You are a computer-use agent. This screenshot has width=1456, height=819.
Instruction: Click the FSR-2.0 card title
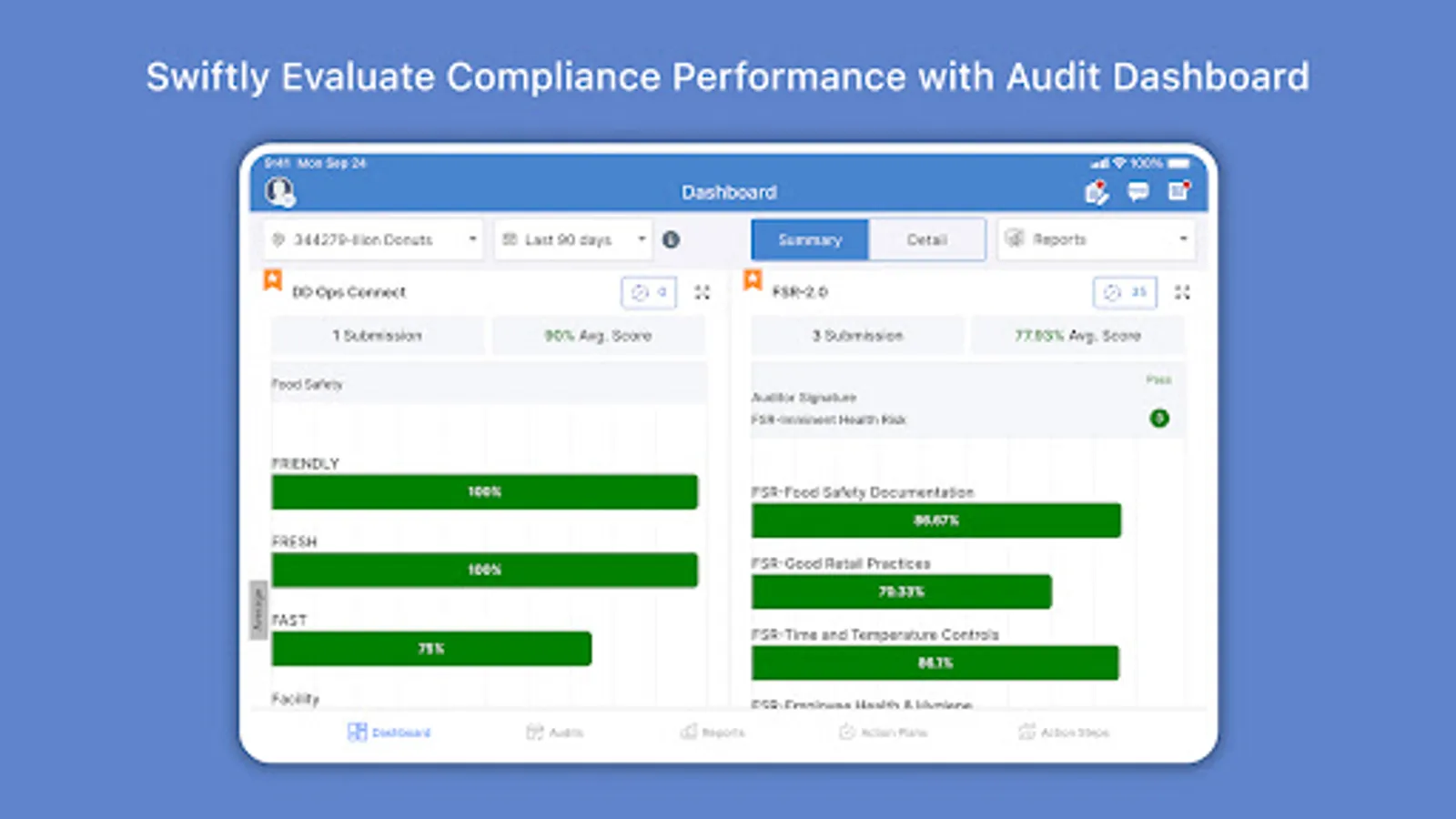(x=800, y=292)
